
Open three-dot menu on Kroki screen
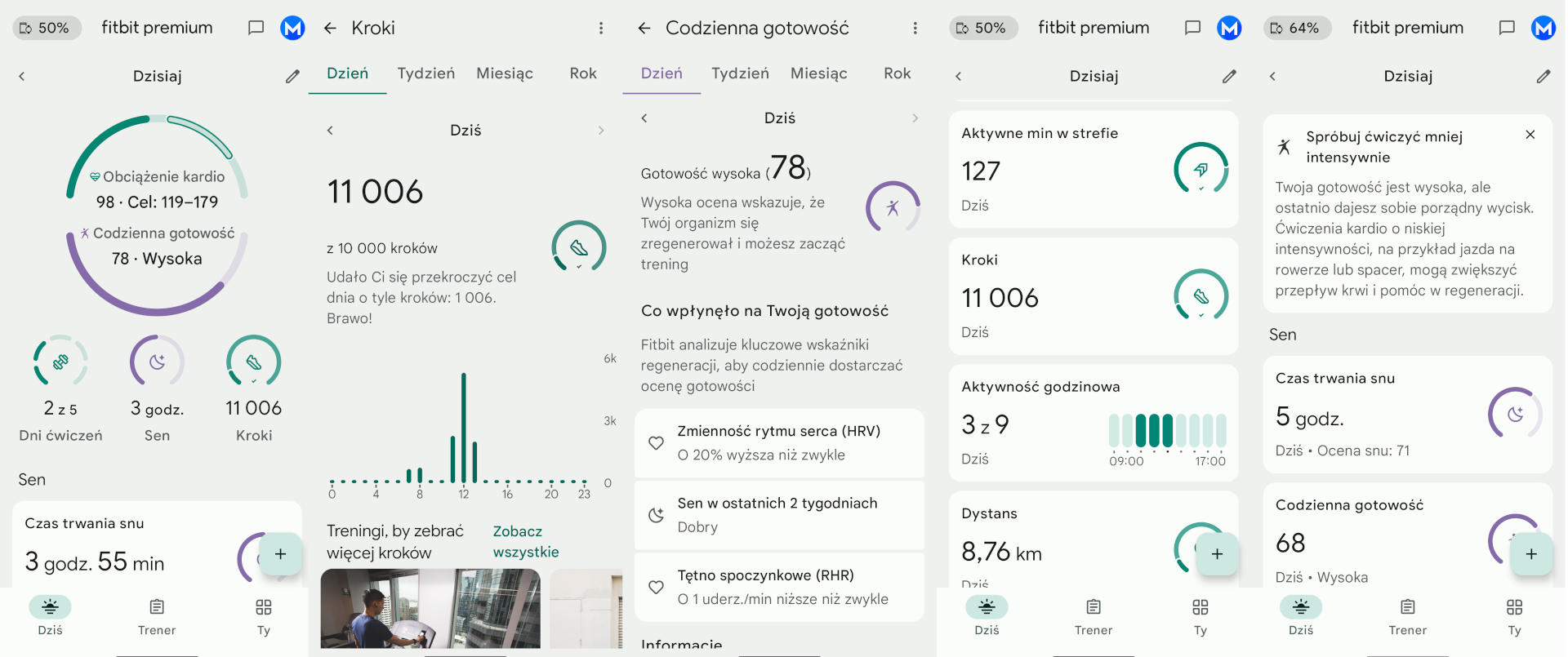pyautogui.click(x=601, y=29)
